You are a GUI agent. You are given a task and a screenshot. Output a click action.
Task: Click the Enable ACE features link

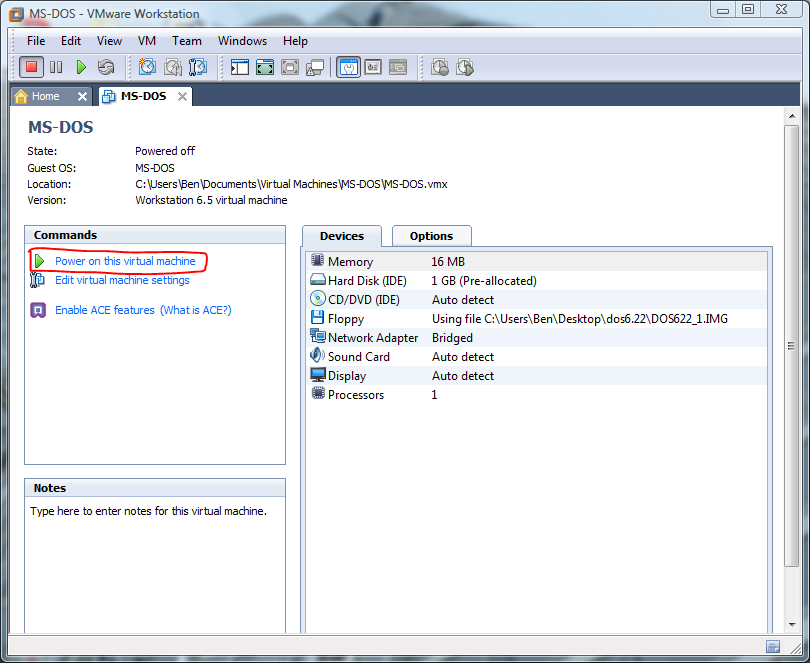tap(105, 310)
